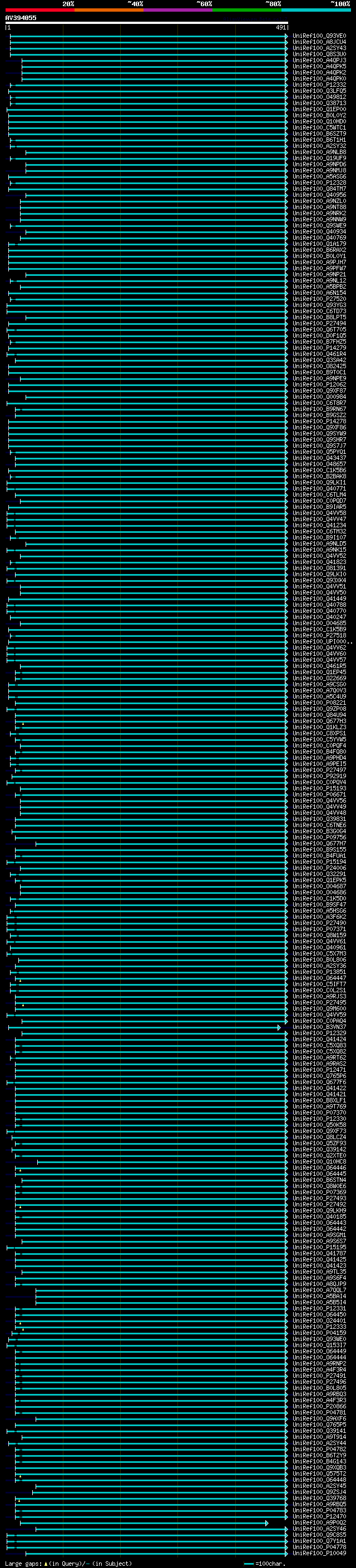Select hit label UniRef100_A9CSG0
356x1568 pixels.
319,684
